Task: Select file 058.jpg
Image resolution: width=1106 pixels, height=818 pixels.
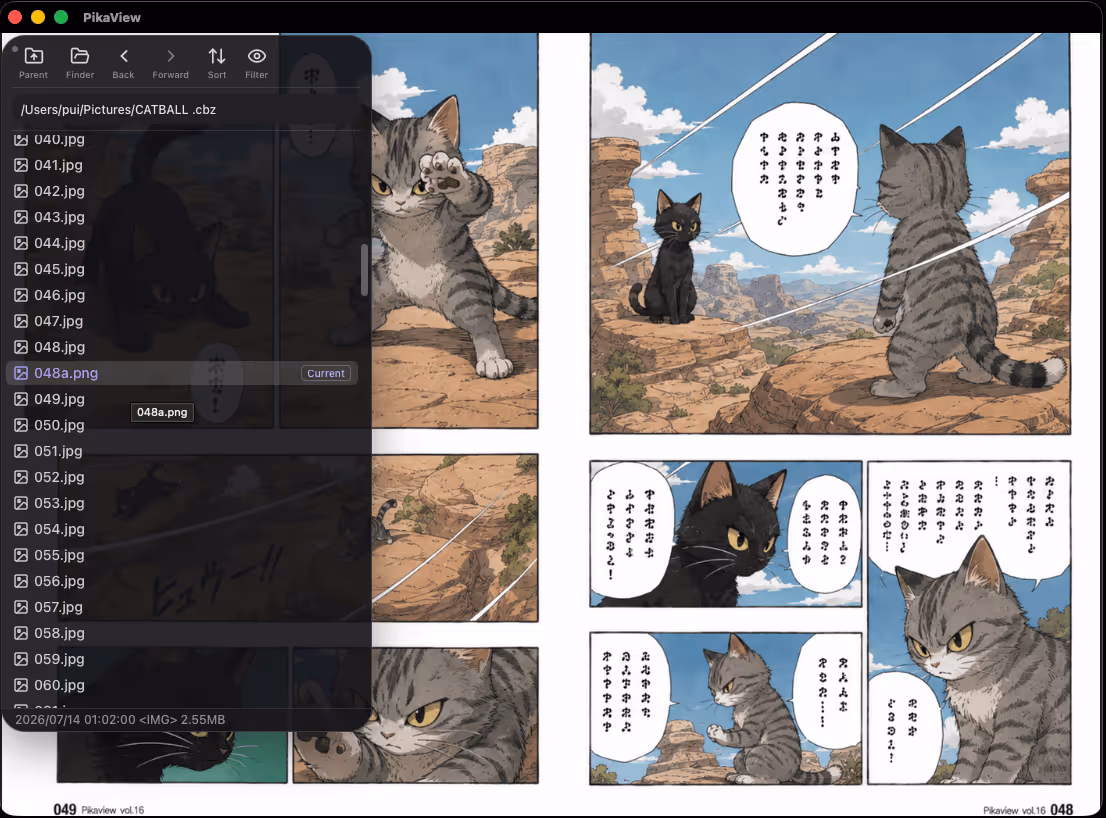Action: (x=182, y=633)
